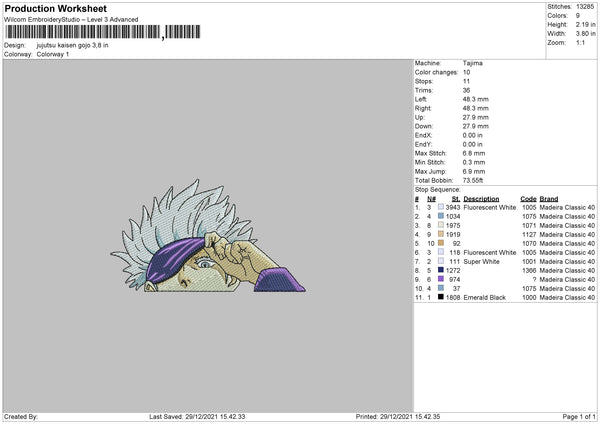This screenshot has height=424, width=600.
Task: Click the Page 1 of 1 indicator
Action: (x=579, y=416)
